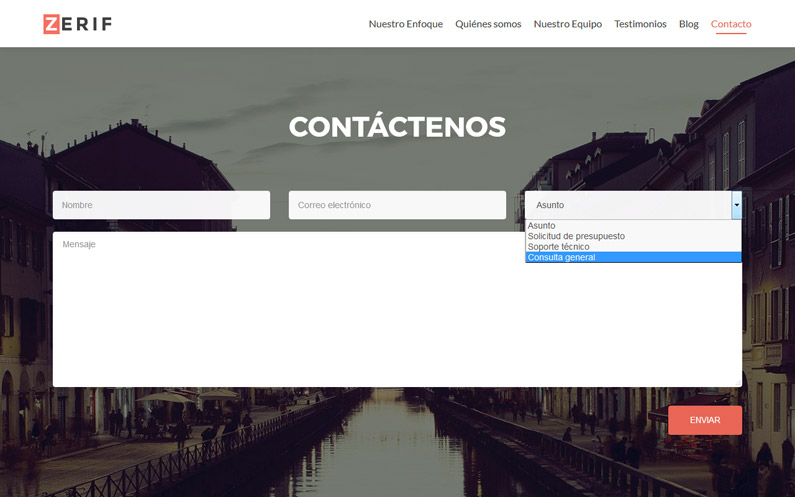Click the CONTÁCTENOS heading text
This screenshot has height=497, width=795.
click(398, 127)
